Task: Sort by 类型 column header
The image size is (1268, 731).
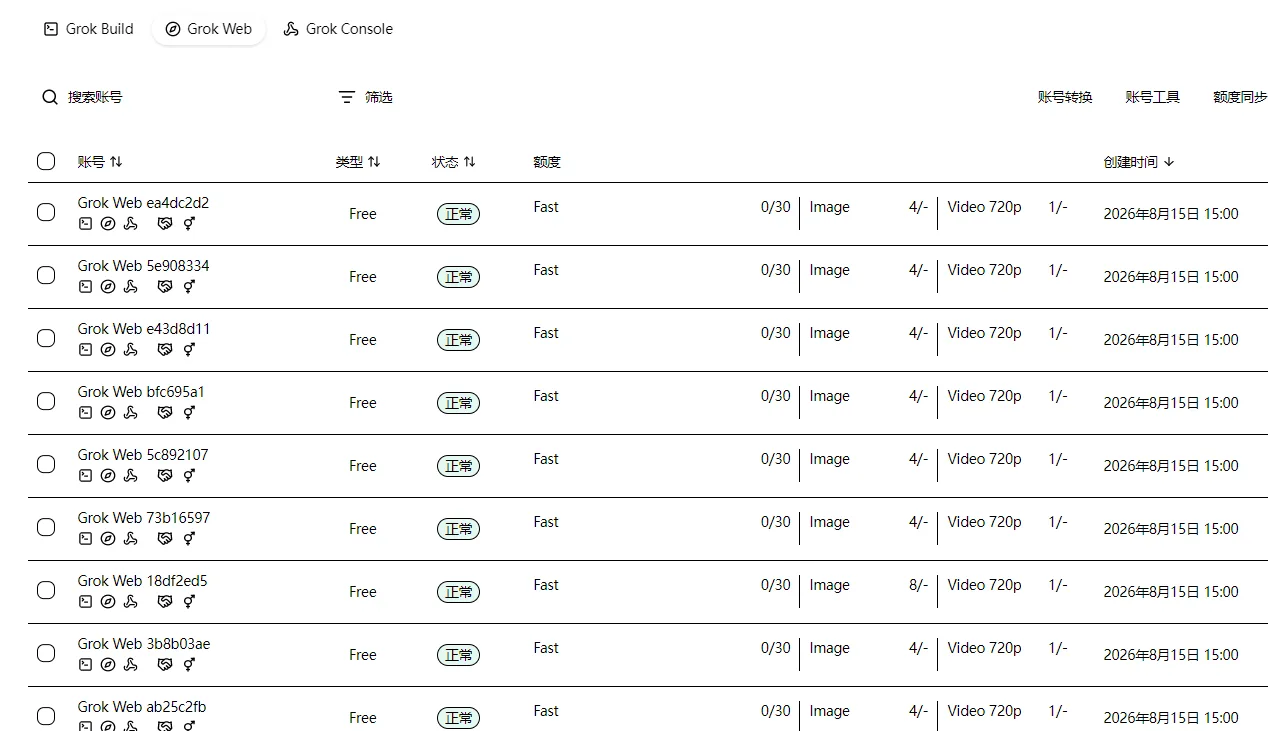Action: (x=358, y=162)
